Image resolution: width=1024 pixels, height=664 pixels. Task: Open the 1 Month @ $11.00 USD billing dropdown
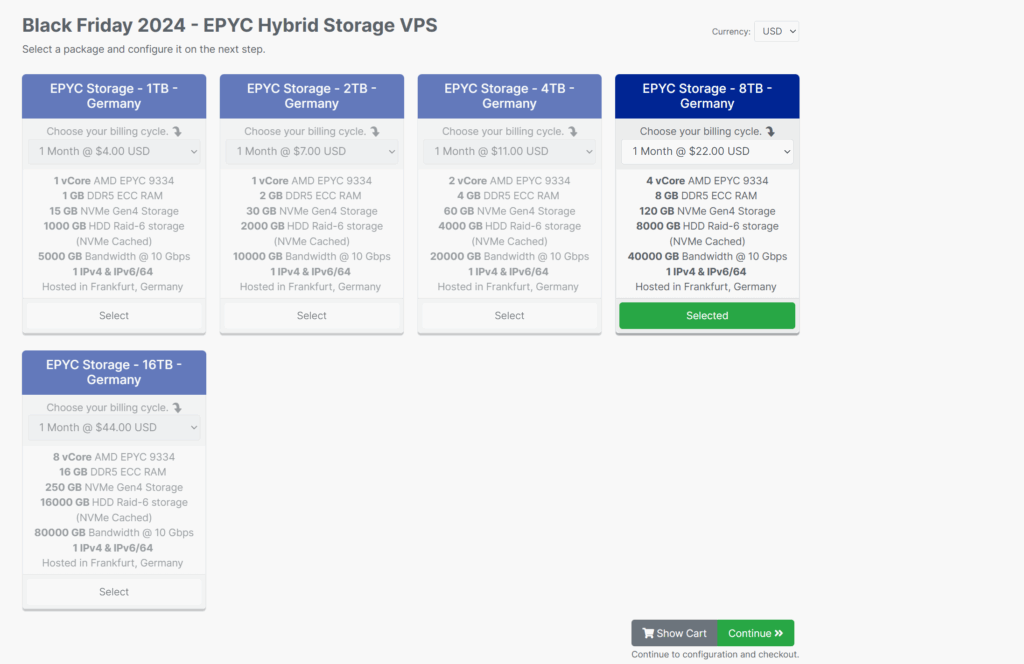point(509,151)
